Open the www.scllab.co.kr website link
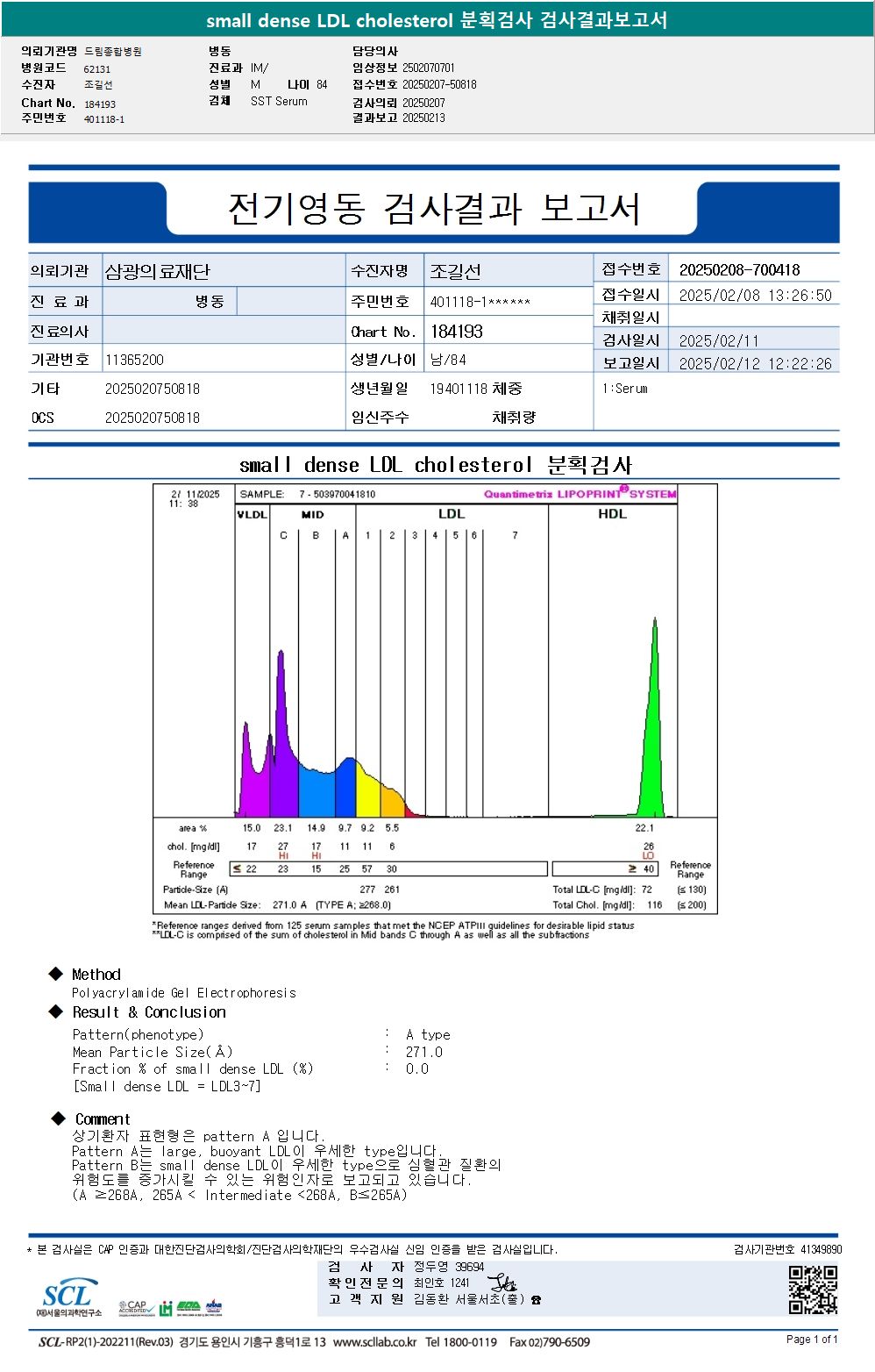The image size is (875, 1372). click(375, 1342)
